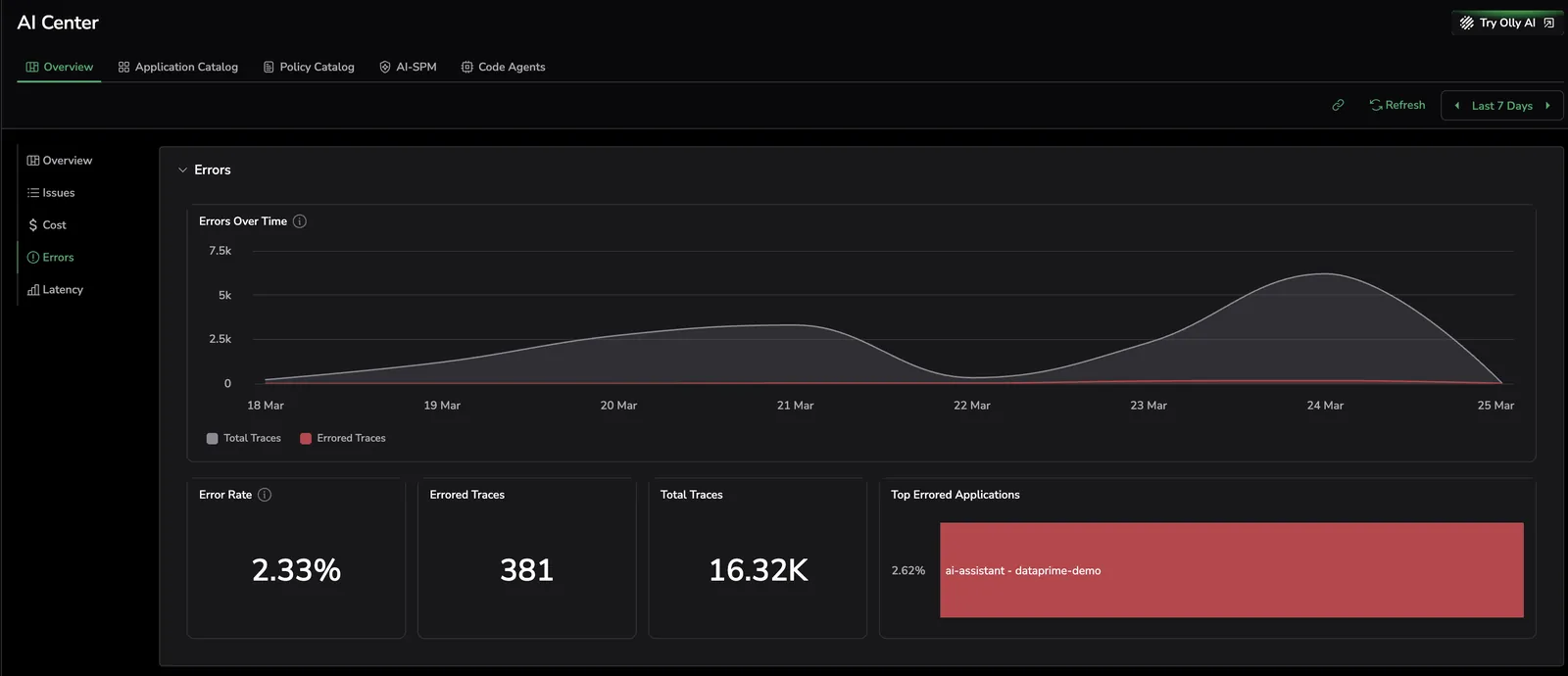Image resolution: width=1568 pixels, height=676 pixels.
Task: Open the Overview tab in AI Center
Action: click(60, 67)
